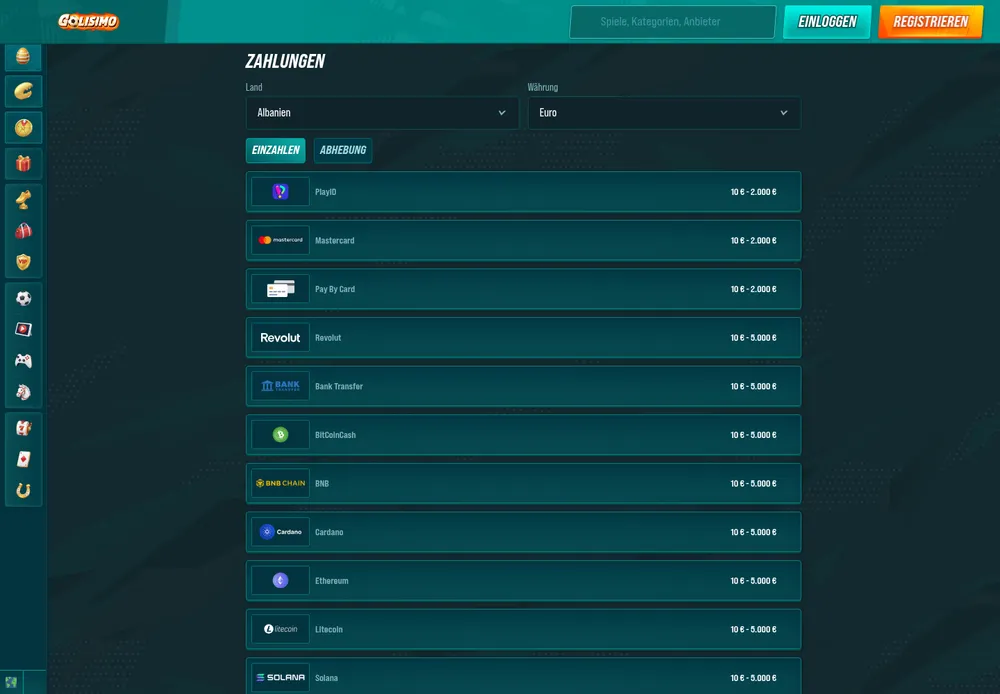Click the "Ethereum" payment name text

tap(332, 580)
